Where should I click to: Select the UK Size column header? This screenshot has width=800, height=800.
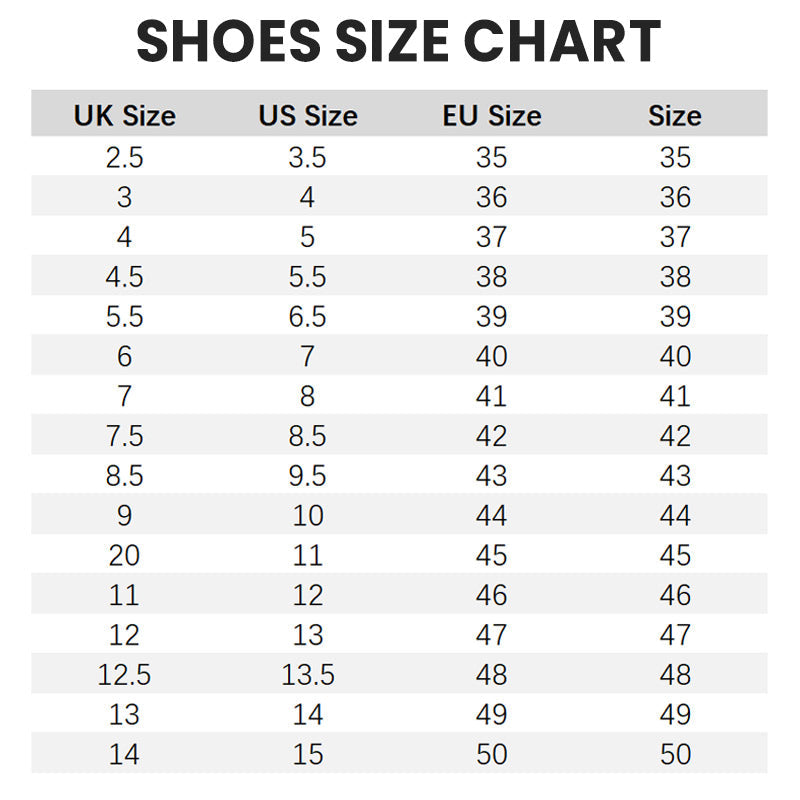(124, 116)
